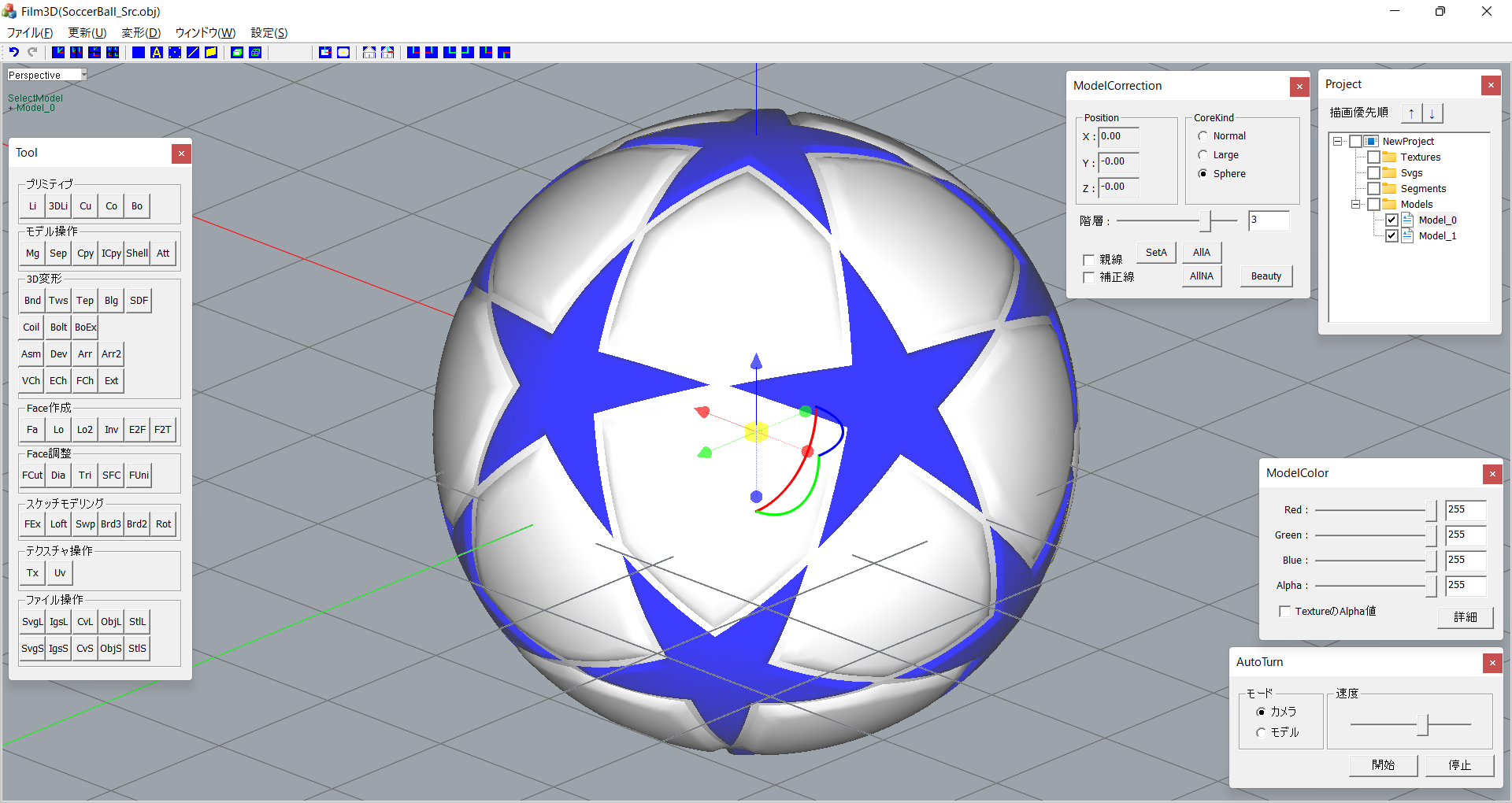Enable the 補正線 checkbox
1512x803 pixels.
(x=1088, y=277)
